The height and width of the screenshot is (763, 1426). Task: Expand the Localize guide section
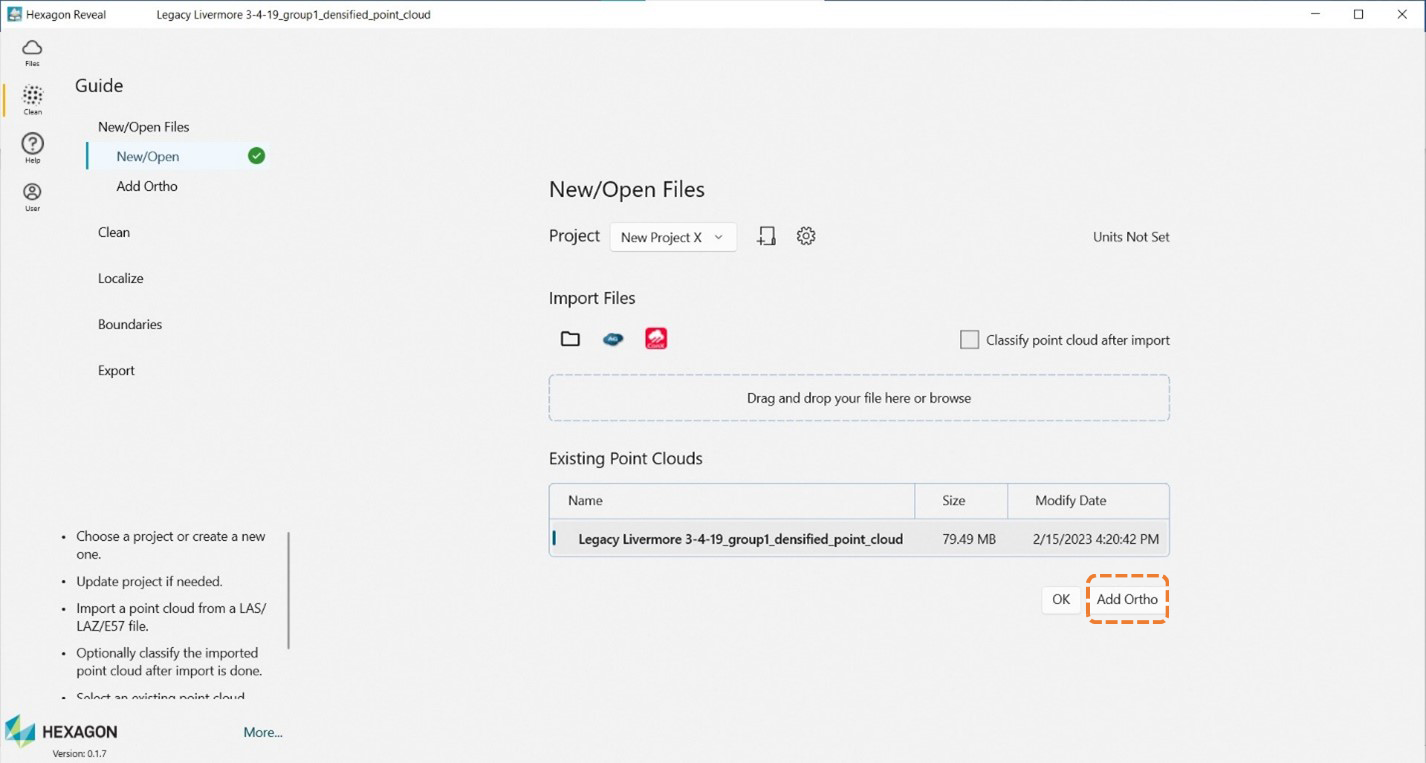(x=121, y=278)
